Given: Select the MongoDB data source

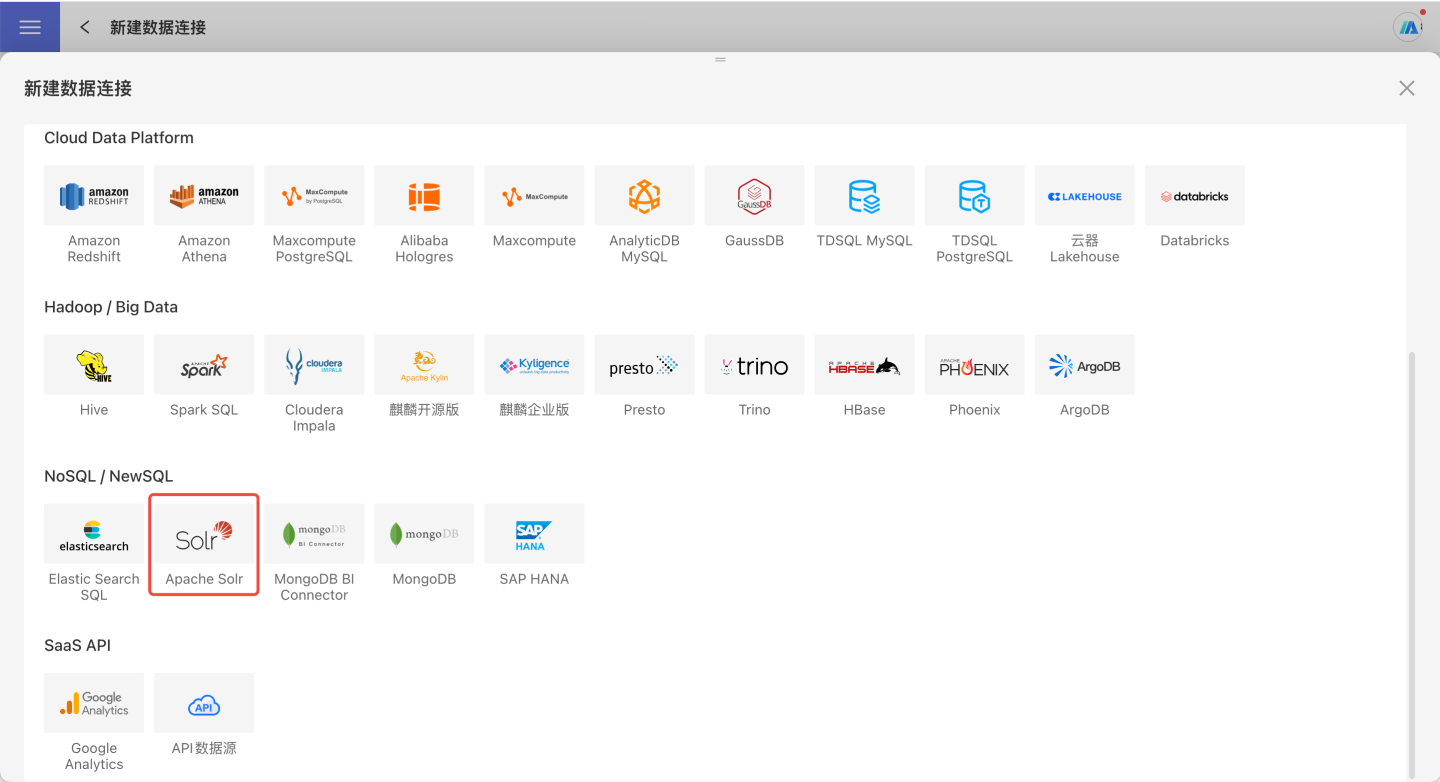Looking at the screenshot, I should coord(424,535).
